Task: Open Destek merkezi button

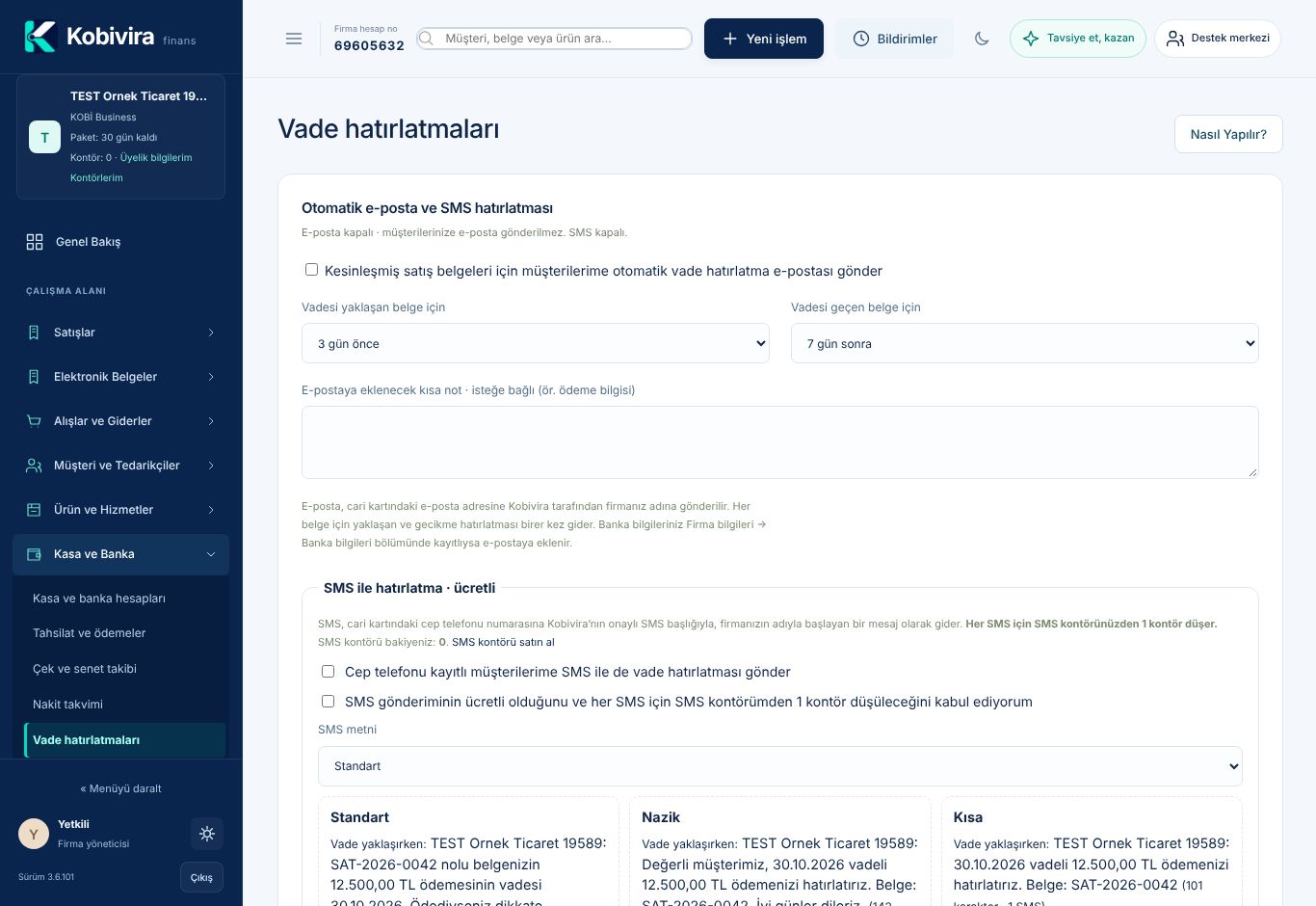Action: [1218, 39]
